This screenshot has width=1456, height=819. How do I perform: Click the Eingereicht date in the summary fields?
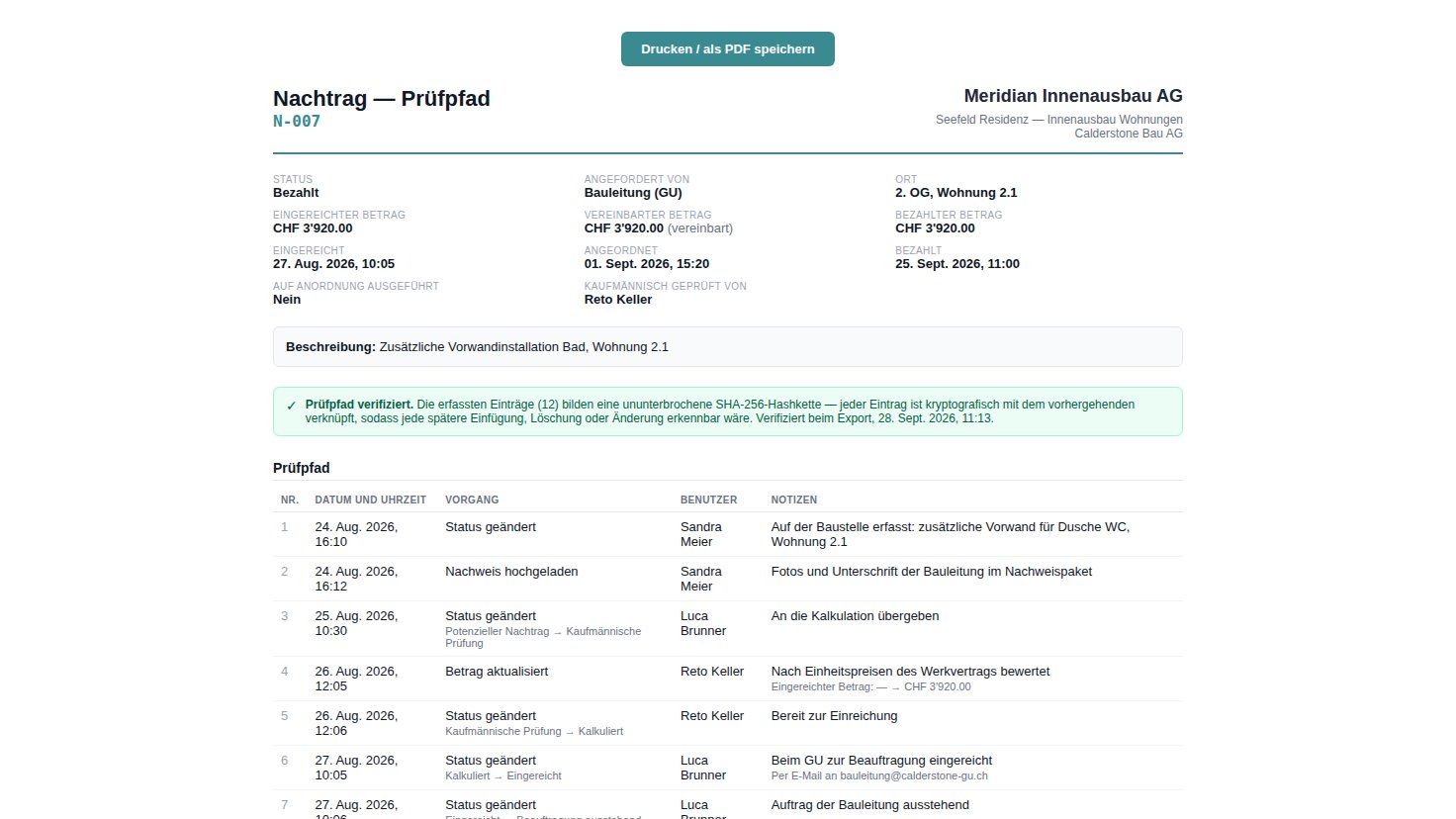pyautogui.click(x=333, y=264)
